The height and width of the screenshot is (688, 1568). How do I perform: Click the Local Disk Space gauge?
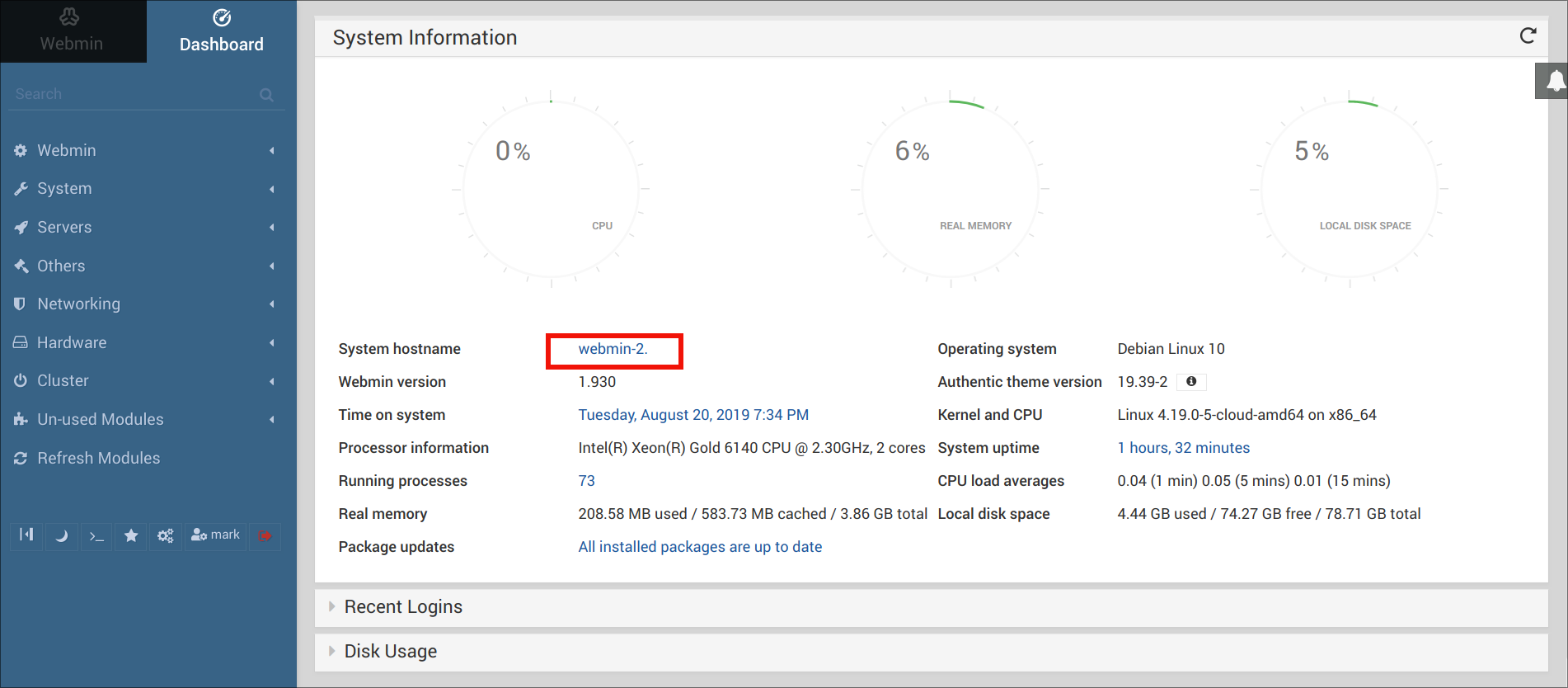(x=1349, y=189)
